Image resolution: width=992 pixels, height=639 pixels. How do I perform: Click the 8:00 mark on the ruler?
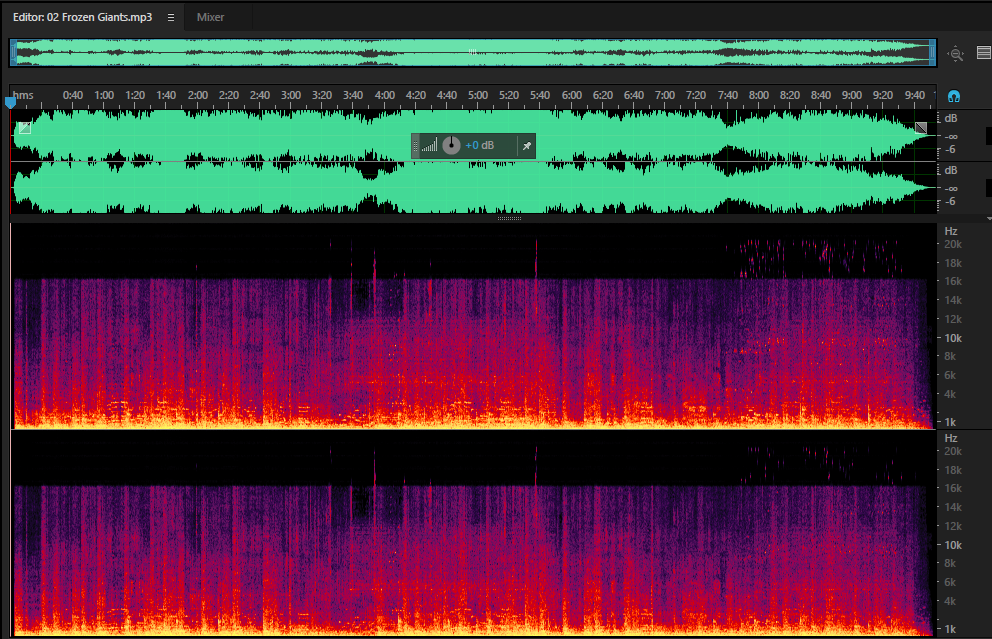(759, 95)
